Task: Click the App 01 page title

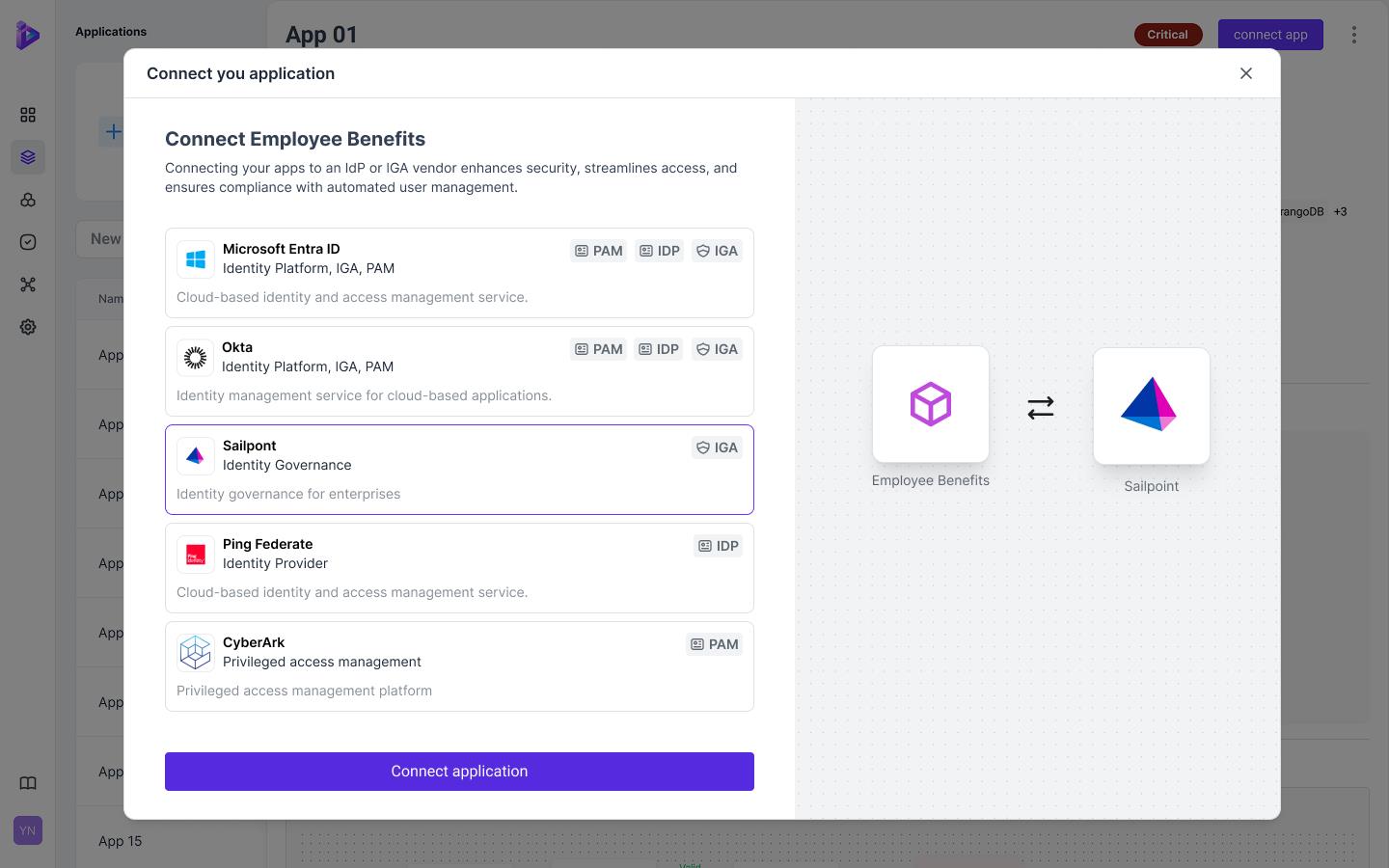Action: tap(321, 35)
